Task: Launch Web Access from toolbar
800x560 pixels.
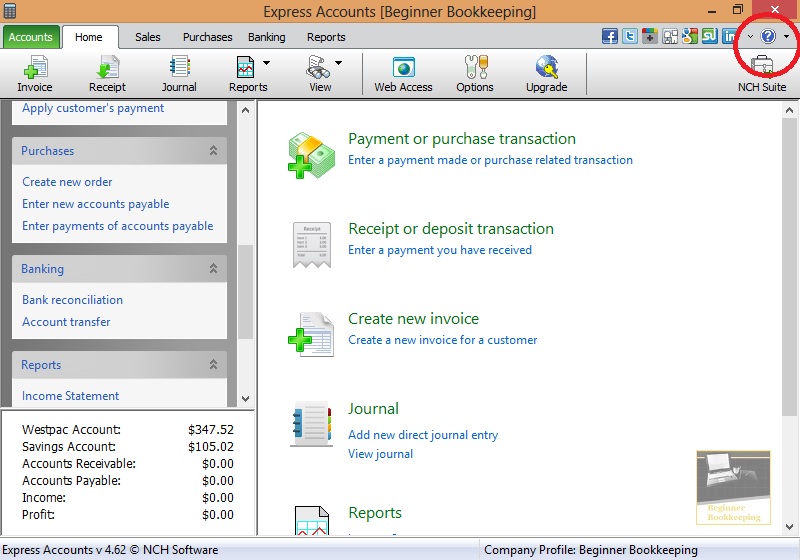Action: 403,68
